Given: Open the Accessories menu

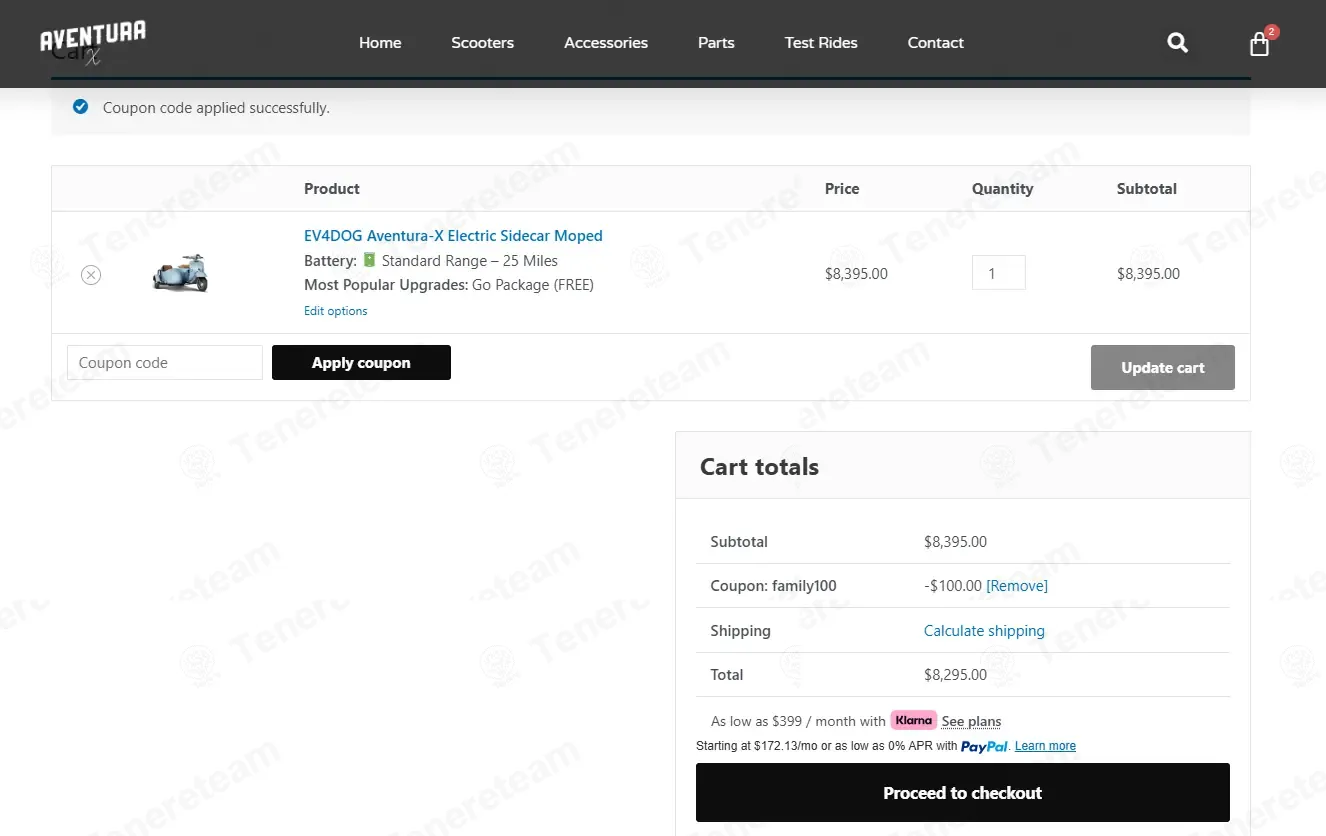Looking at the screenshot, I should coord(606,43).
